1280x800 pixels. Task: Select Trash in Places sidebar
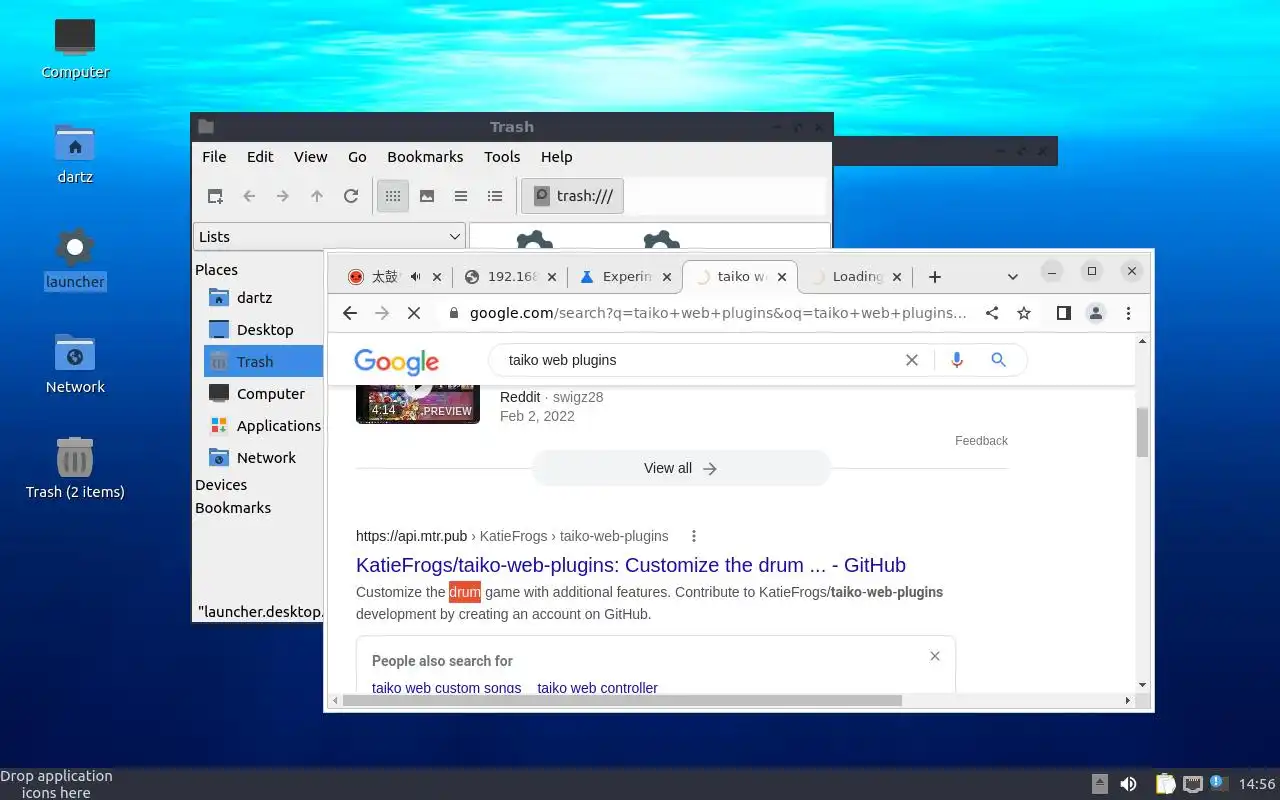coord(263,361)
